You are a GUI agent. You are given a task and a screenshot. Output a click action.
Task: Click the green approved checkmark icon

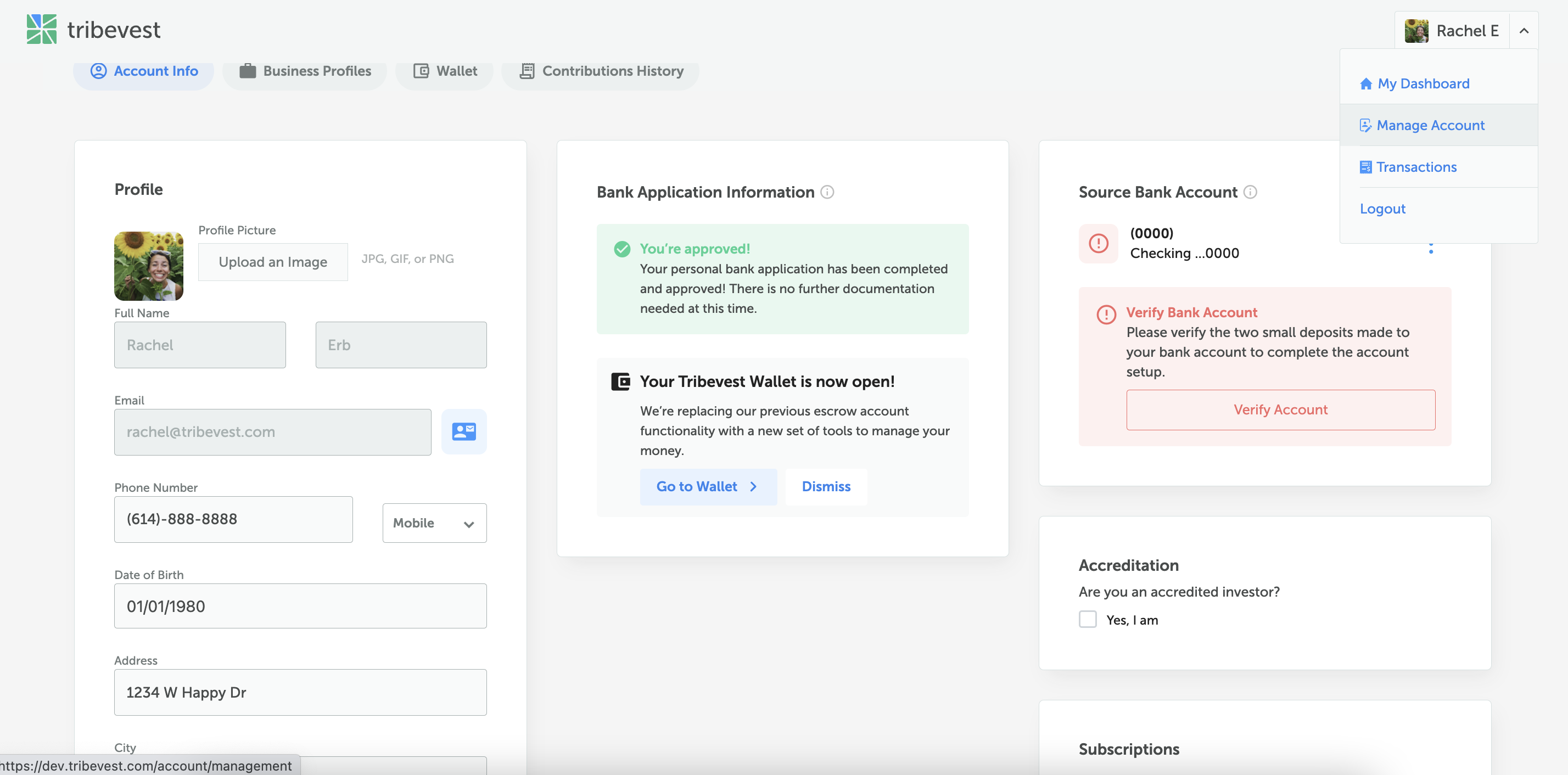tap(622, 249)
